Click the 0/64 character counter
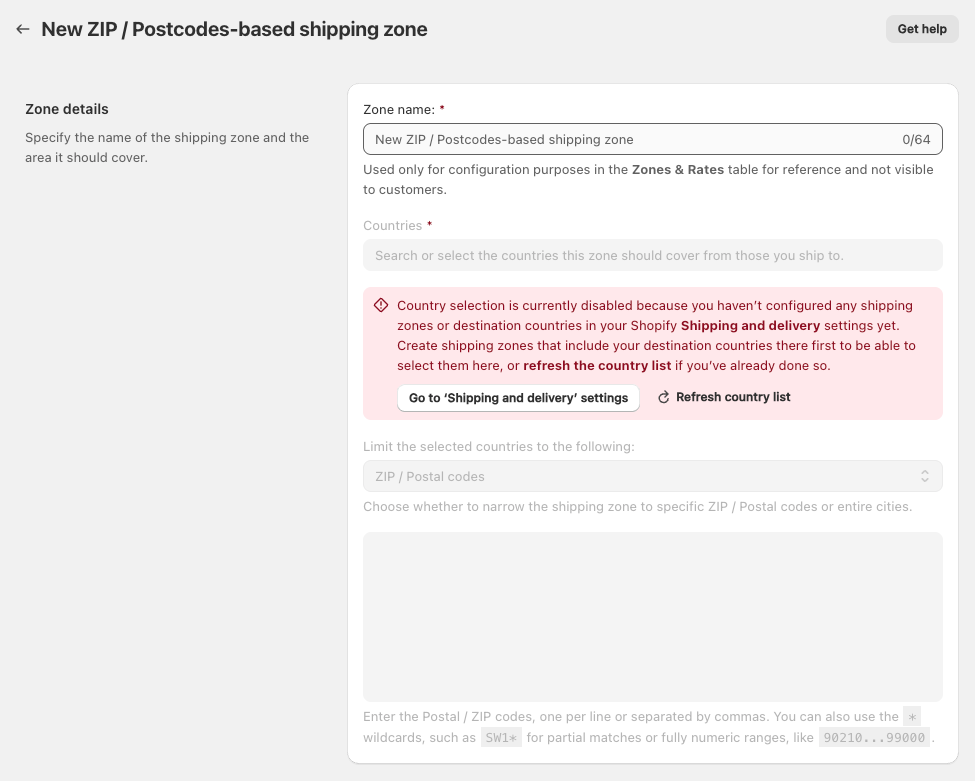 [916, 140]
